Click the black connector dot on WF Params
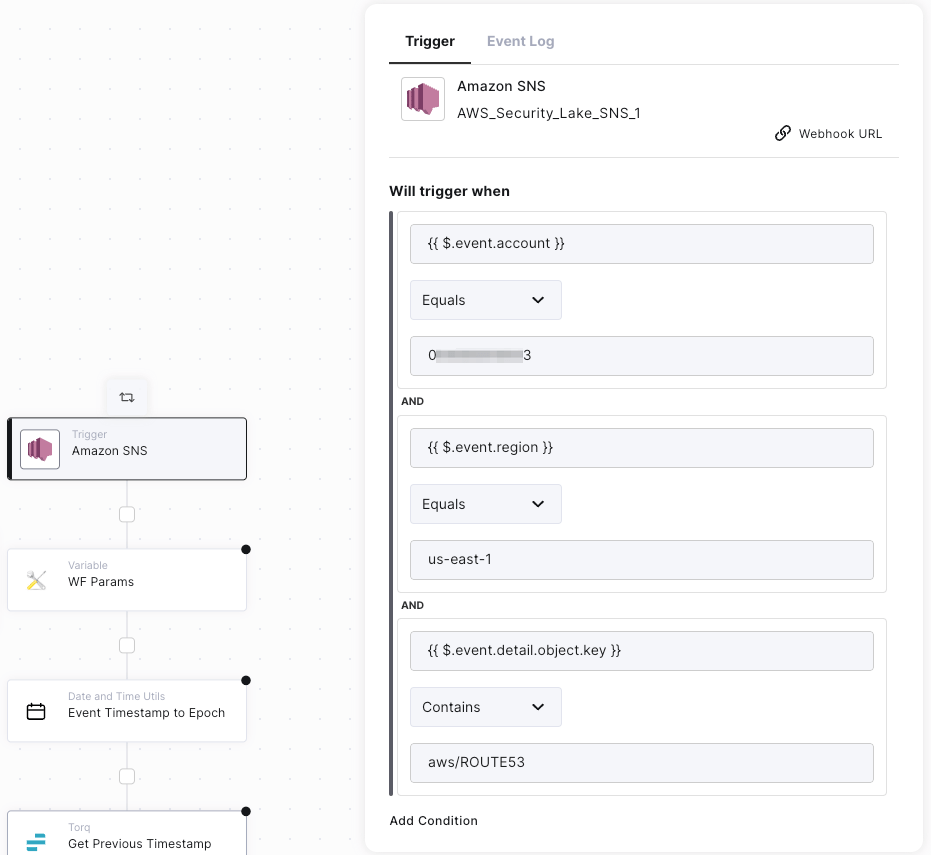 [246, 549]
